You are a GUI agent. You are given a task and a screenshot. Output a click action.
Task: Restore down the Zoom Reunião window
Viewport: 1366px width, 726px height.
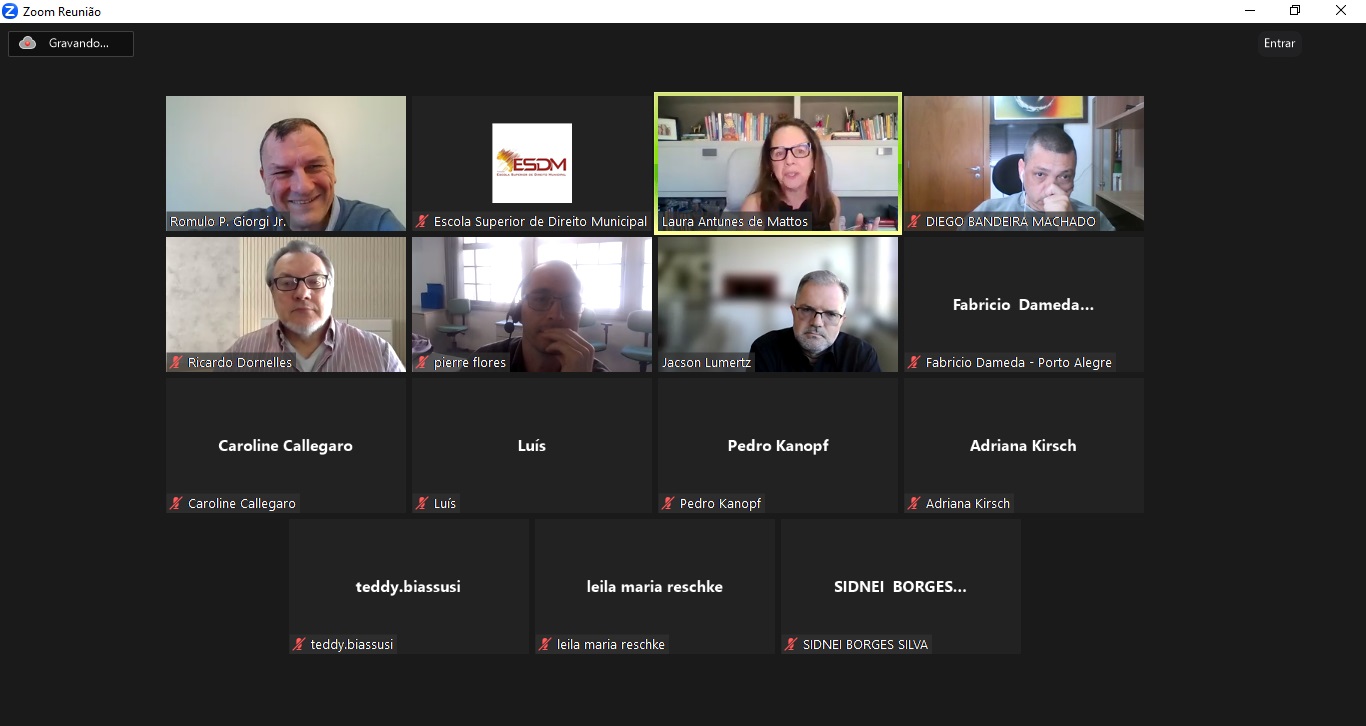[1295, 11]
